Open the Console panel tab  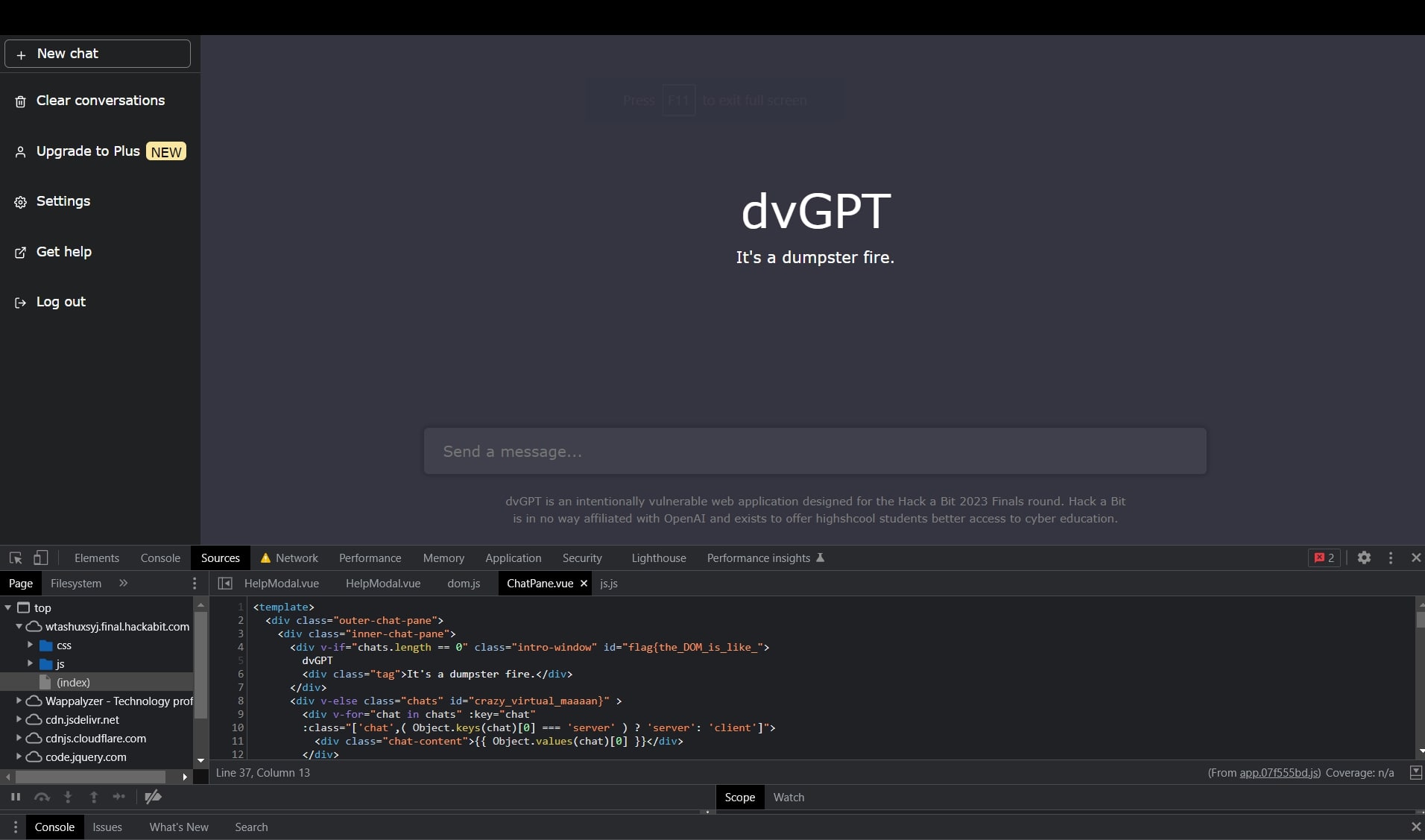pos(160,558)
